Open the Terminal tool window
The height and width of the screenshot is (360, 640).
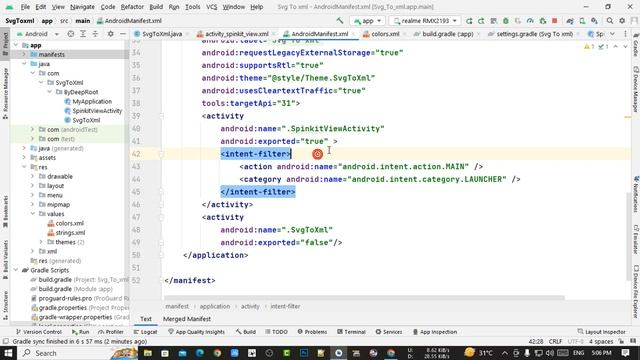(351, 332)
